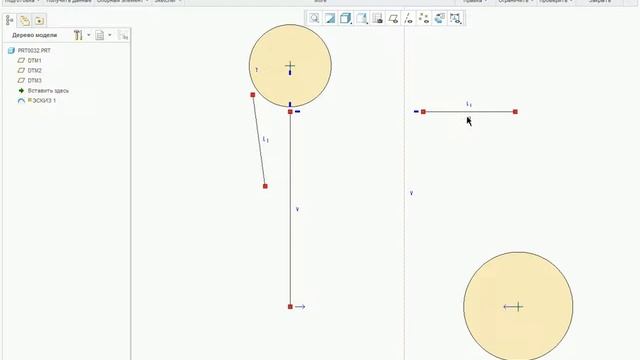Expand the dropdown arrow beside Show icon
Image resolution: width=640 pixels, height=360 pixels.
pyautogui.click(x=110, y=35)
